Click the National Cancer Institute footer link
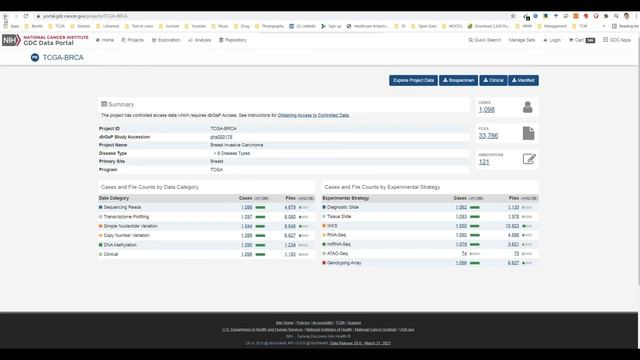This screenshot has width=640, height=360. point(376,330)
